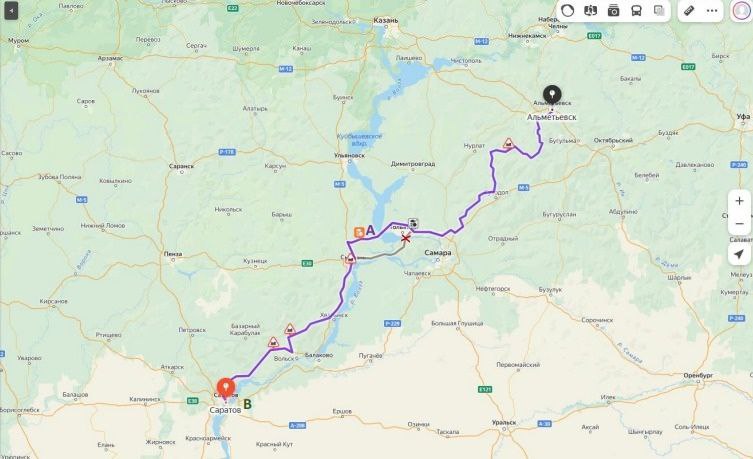The width and height of the screenshot is (753, 459).
Task: Click the orange marker beside letter A
Action: pos(359,232)
